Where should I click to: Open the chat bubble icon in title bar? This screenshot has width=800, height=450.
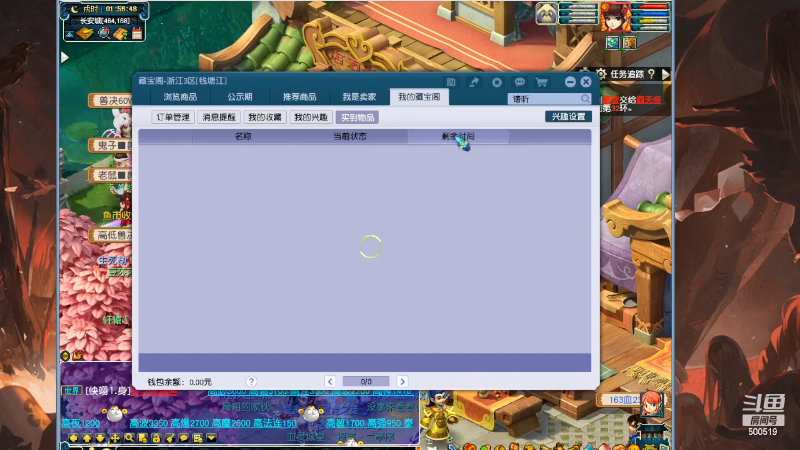(519, 82)
